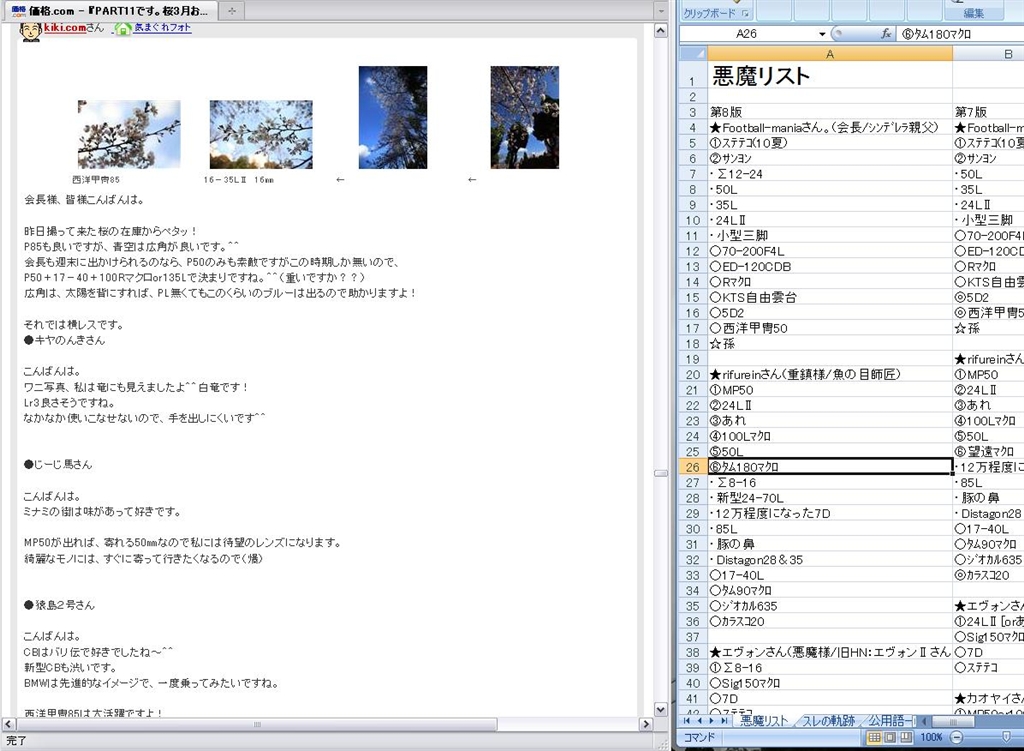1024x751 pixels.
Task: Click the kiki.com username link
Action: [64, 28]
